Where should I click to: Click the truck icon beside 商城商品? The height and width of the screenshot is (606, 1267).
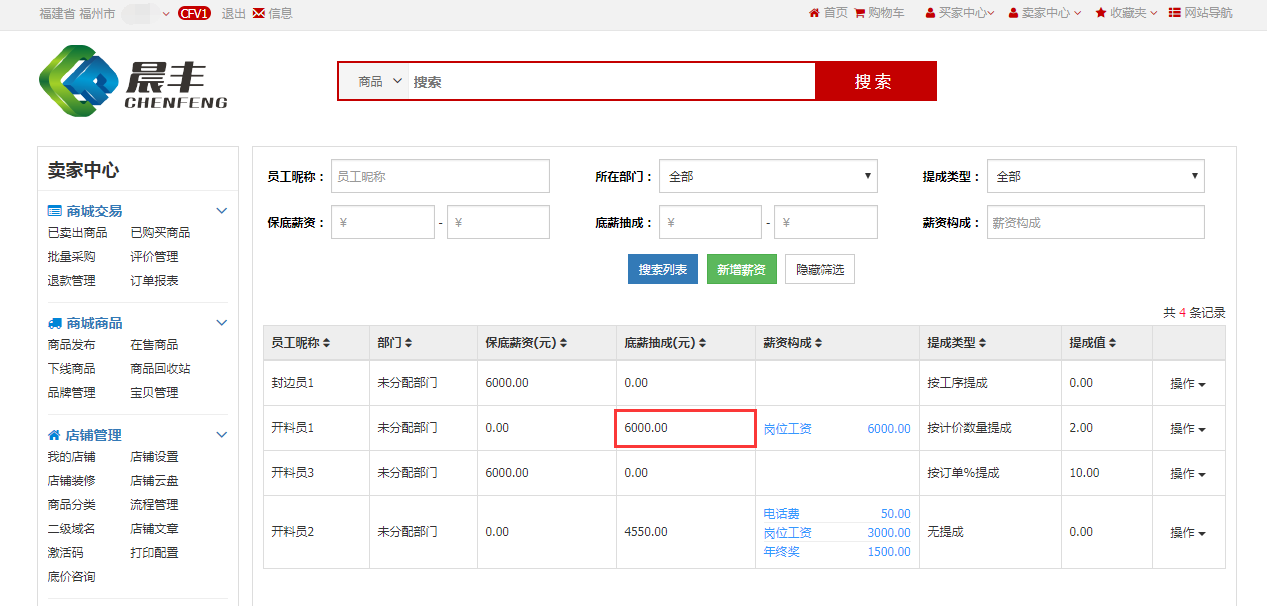pyautogui.click(x=55, y=323)
